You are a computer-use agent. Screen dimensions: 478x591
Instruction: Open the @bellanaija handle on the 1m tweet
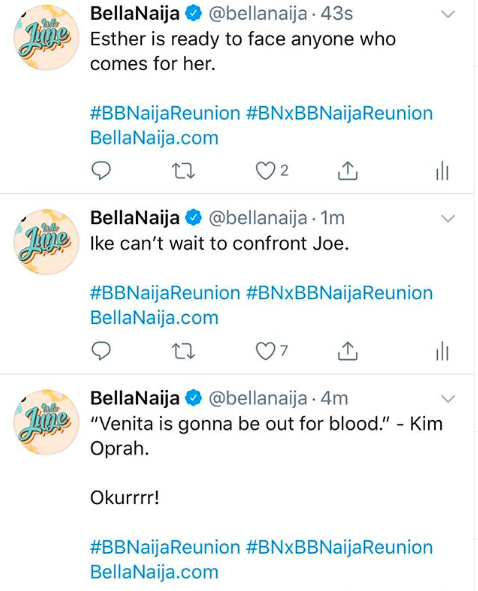[258, 218]
